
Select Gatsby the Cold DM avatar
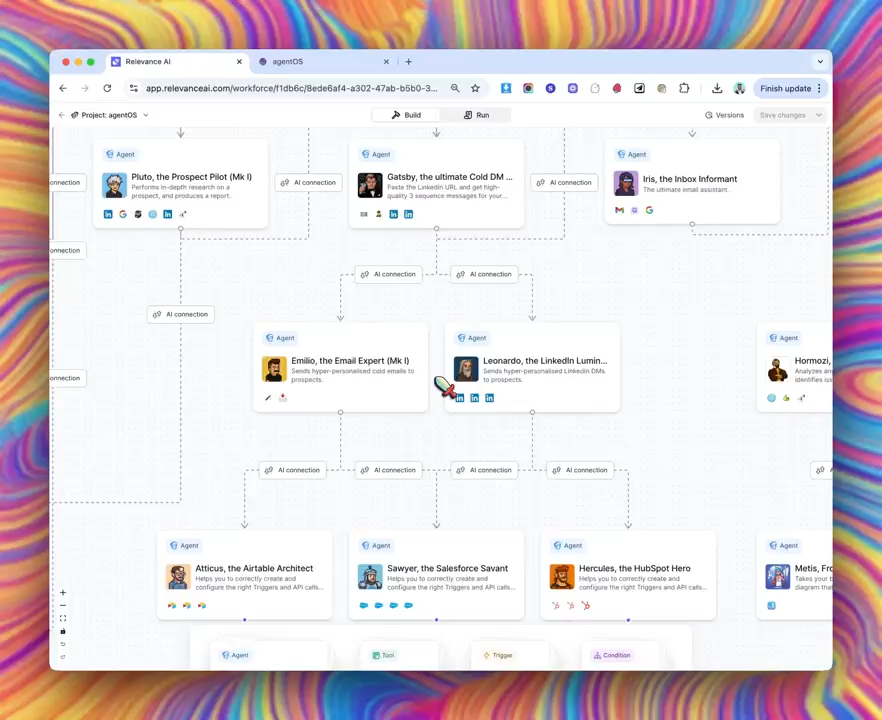[370, 186]
